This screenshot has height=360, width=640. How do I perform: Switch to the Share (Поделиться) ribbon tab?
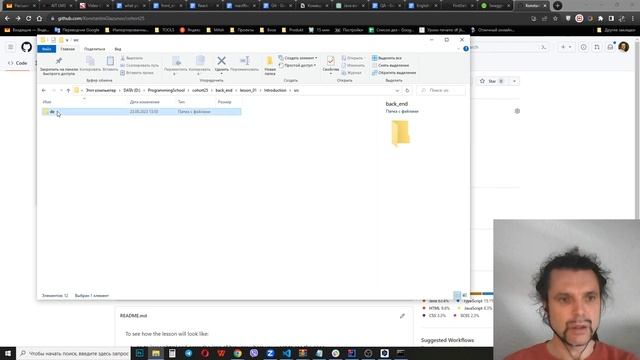click(94, 49)
